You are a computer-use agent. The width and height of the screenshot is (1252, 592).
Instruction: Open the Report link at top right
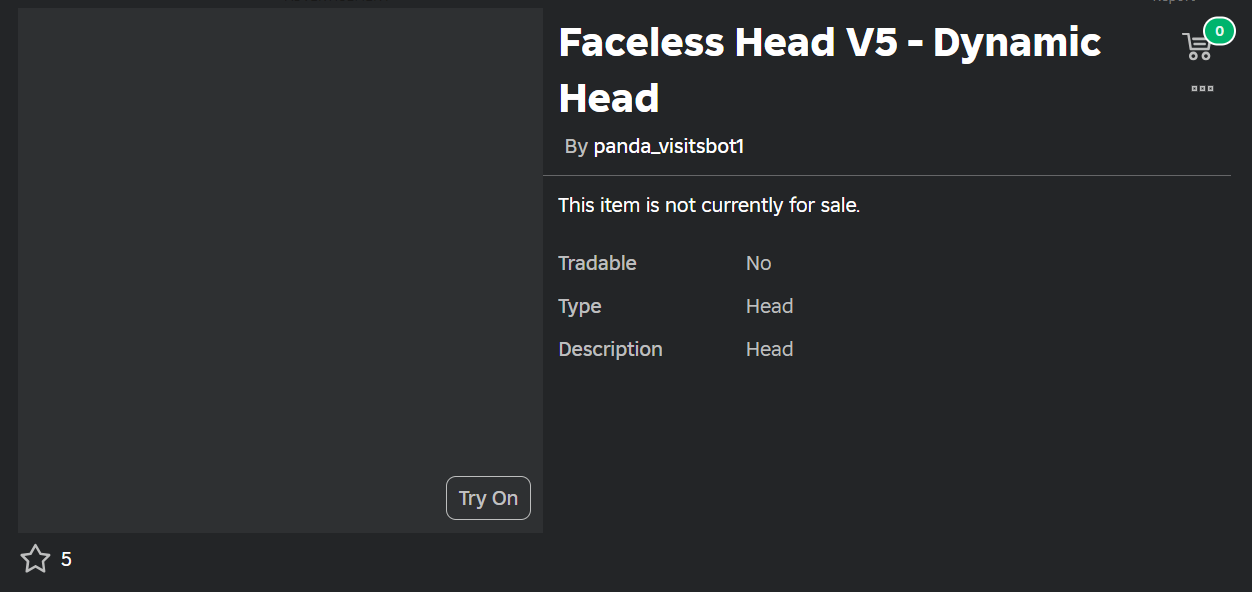coord(1174,2)
